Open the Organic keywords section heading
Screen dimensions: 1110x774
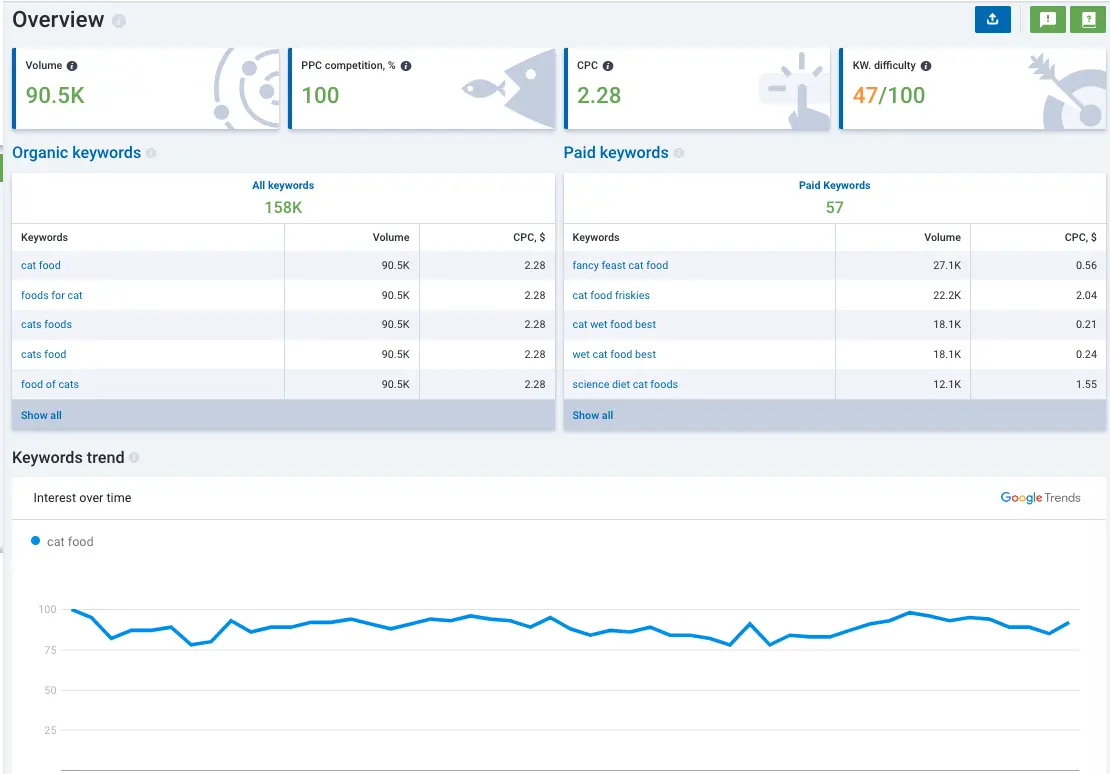coord(76,153)
